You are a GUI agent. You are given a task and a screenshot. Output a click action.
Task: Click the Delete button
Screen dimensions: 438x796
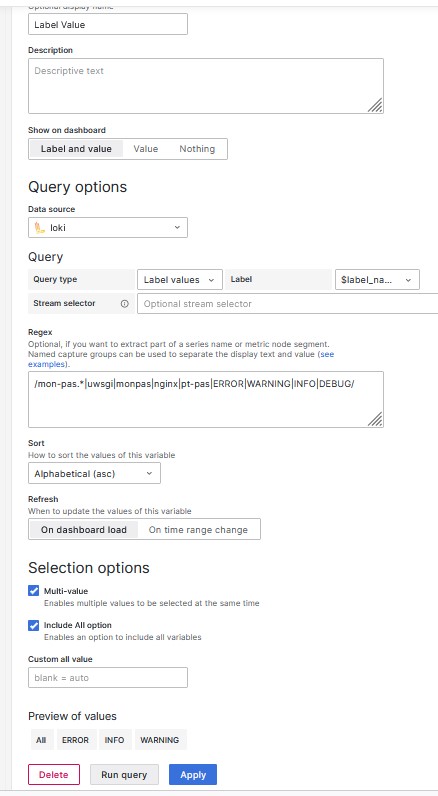pyautogui.click(x=54, y=774)
